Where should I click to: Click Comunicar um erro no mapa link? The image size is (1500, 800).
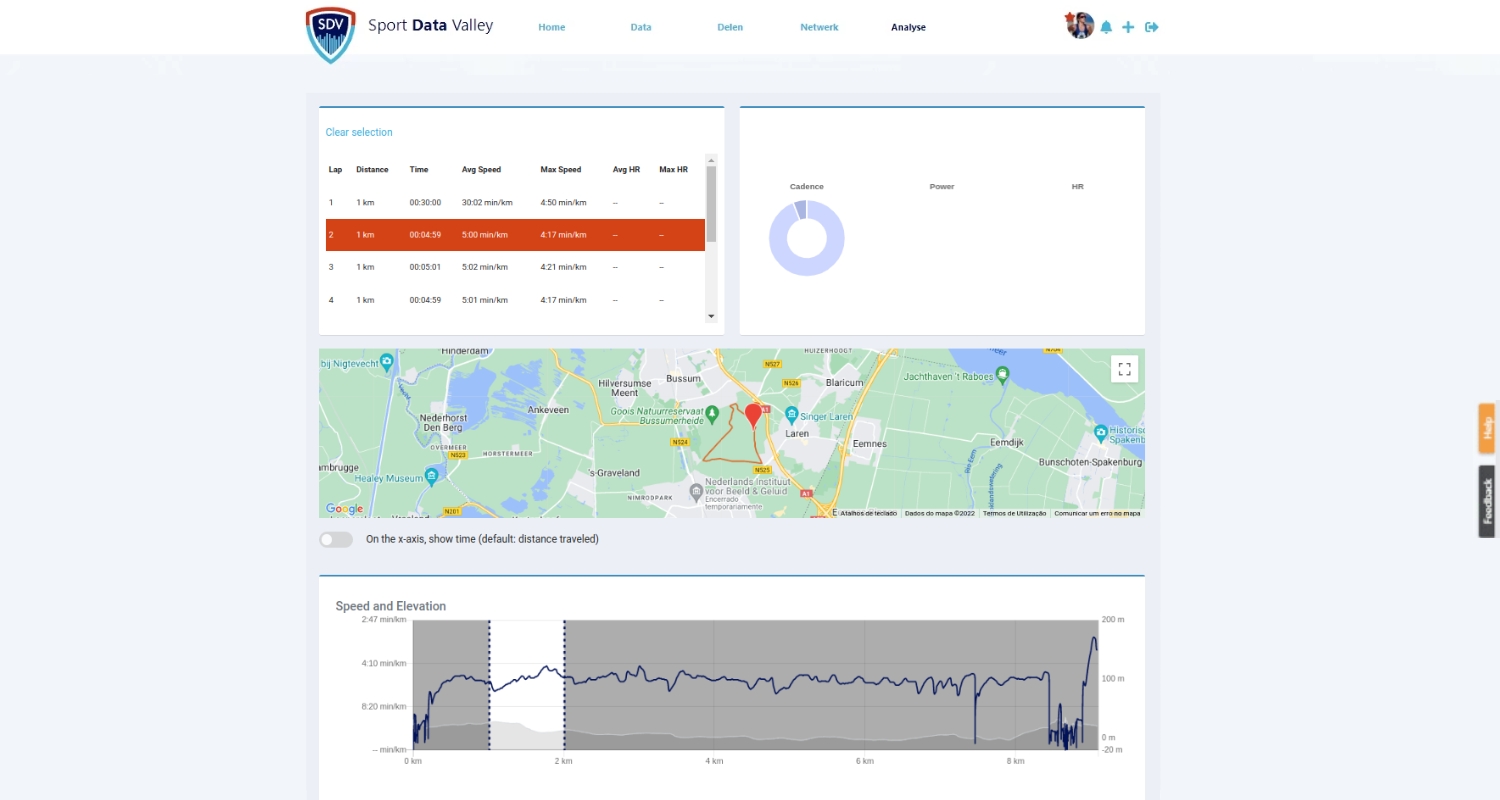(1097, 513)
